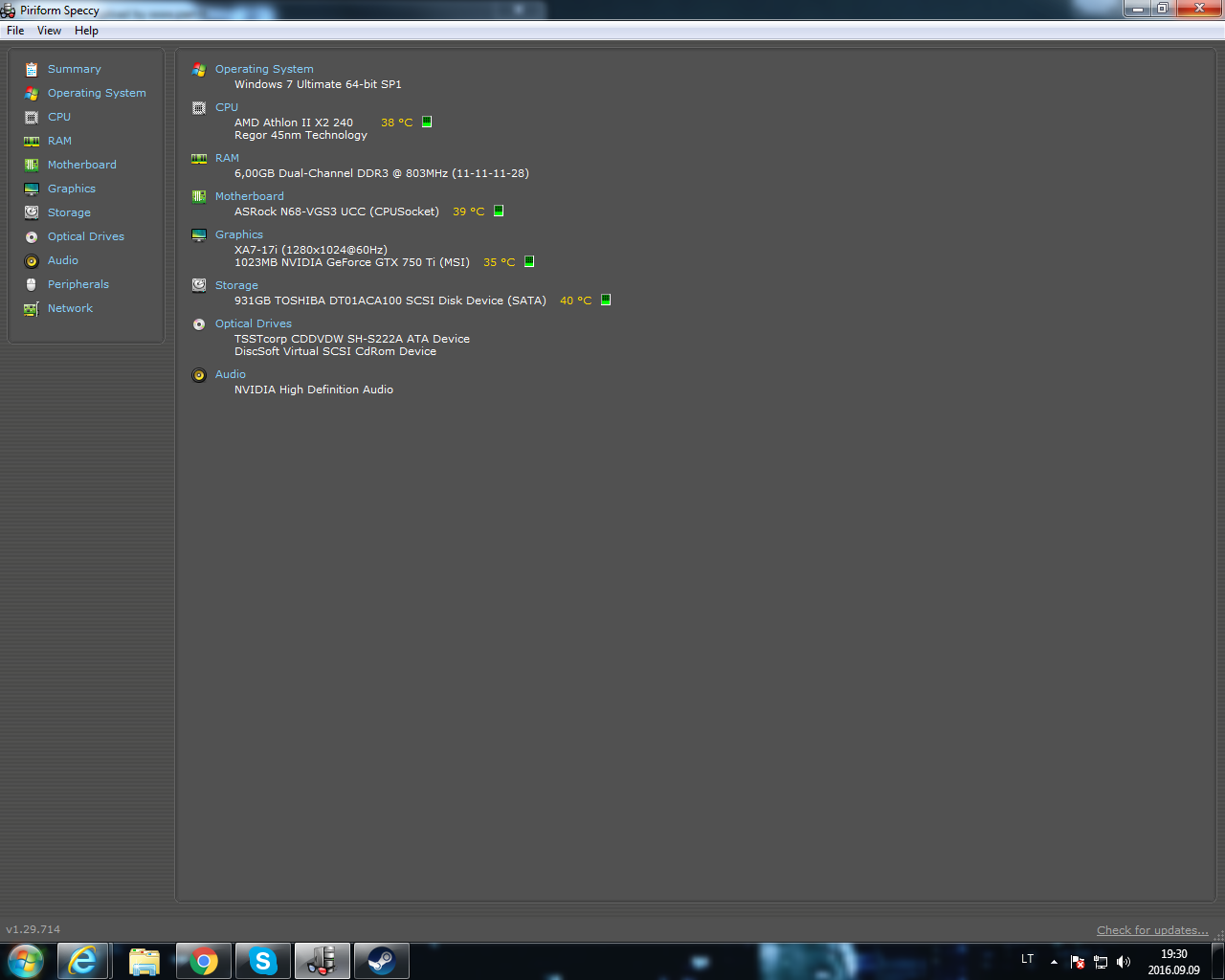The height and width of the screenshot is (980, 1225).
Task: Click the green graphics card temperature indicator
Action: click(529, 261)
